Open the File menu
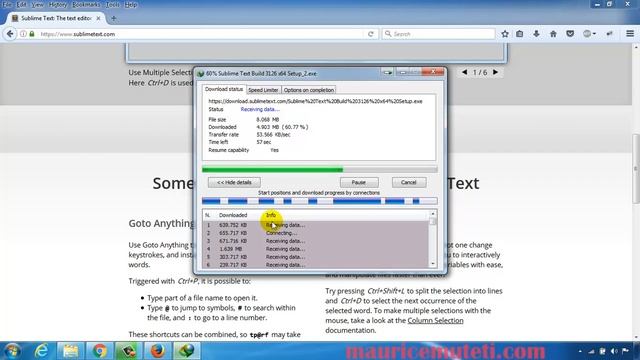Screen dimensions: 640x360 (x=7, y=5)
